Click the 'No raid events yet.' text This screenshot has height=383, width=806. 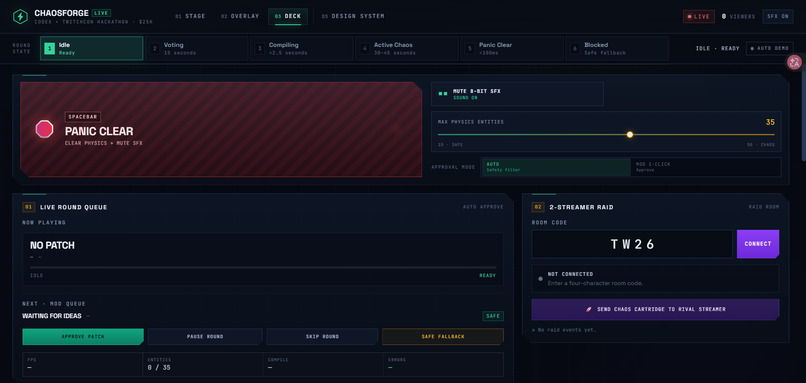click(564, 330)
